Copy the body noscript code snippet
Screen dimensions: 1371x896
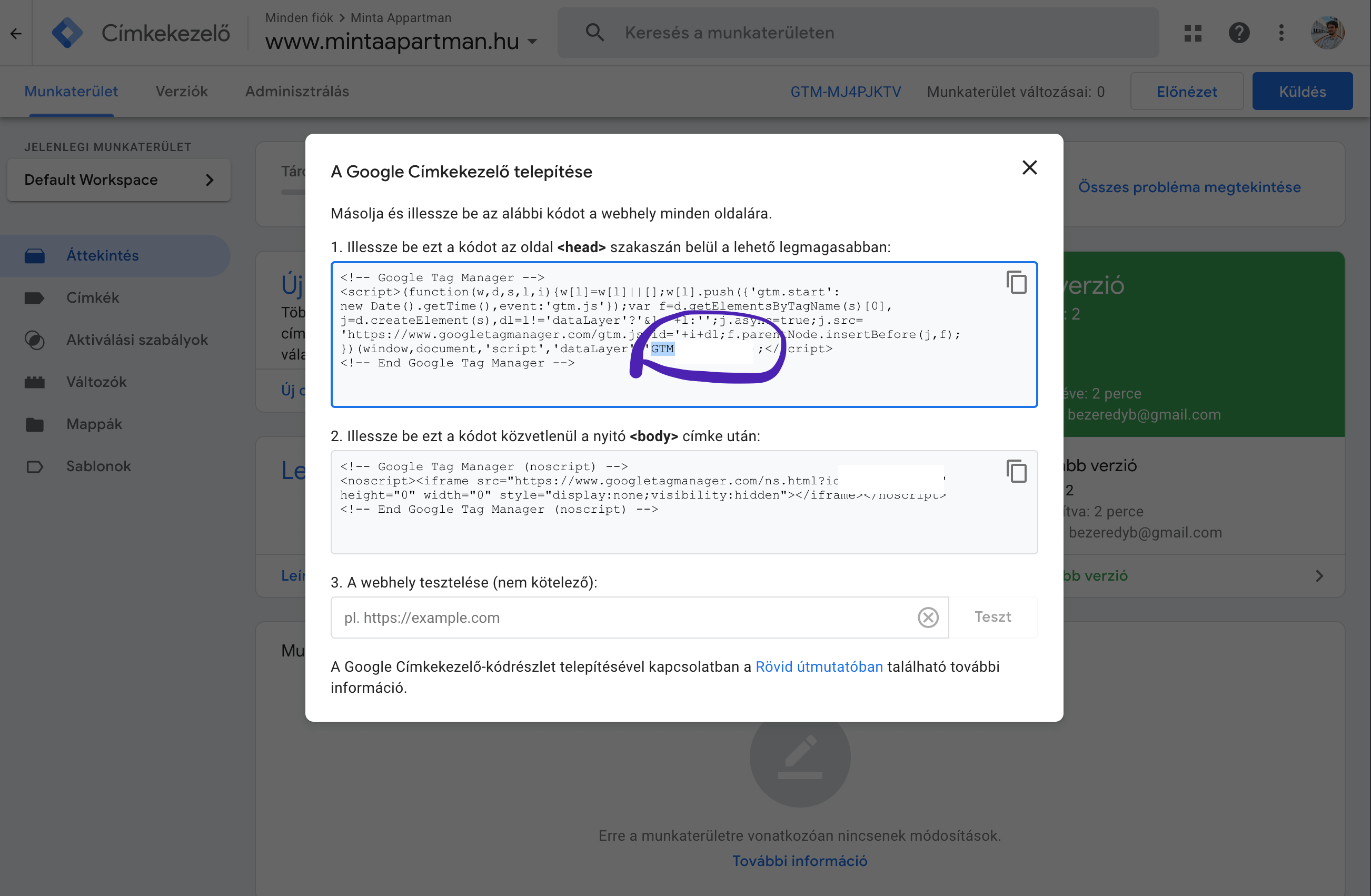point(1016,471)
